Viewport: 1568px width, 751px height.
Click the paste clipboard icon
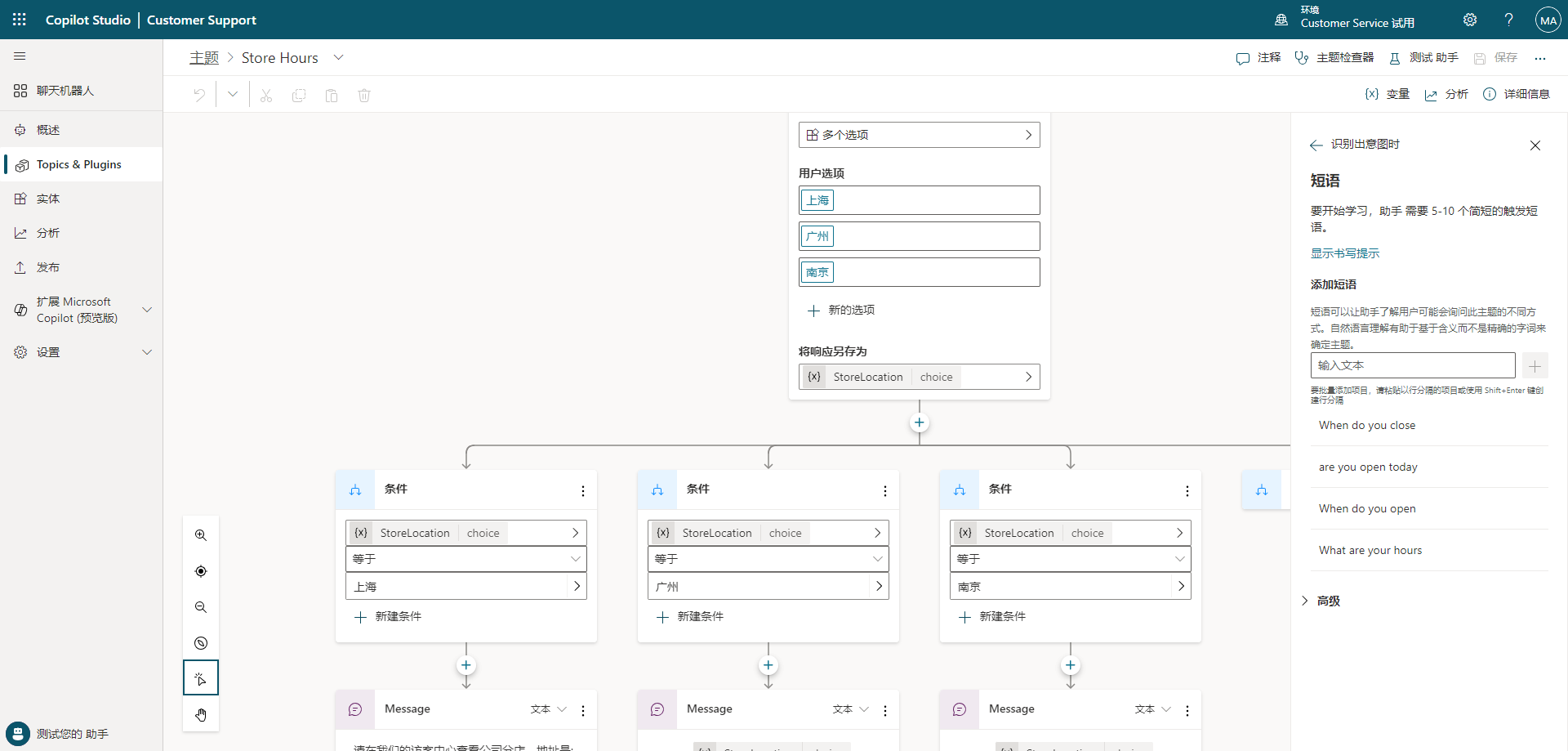pyautogui.click(x=332, y=95)
